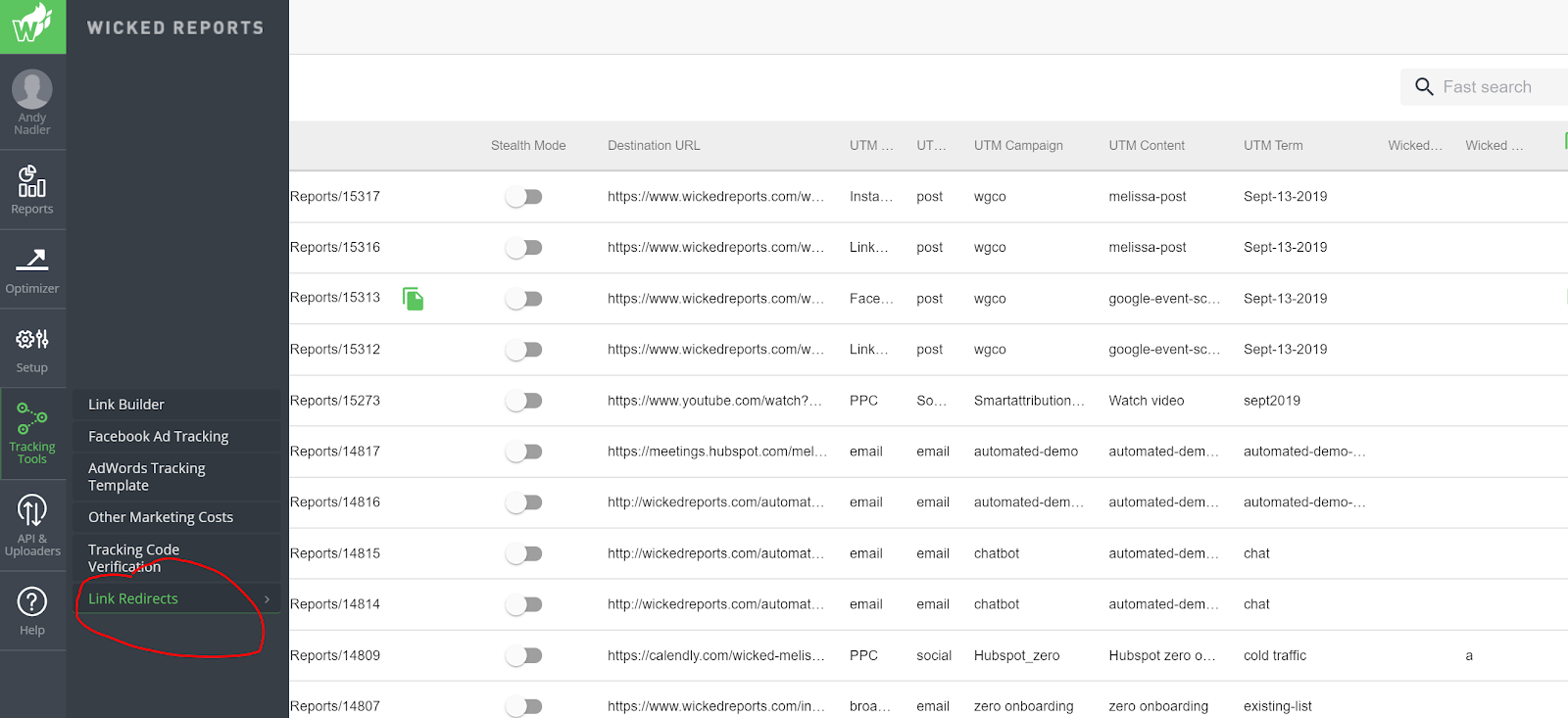Click the Watch video content cell
Viewport: 1568px width, 718px height.
1147,401
